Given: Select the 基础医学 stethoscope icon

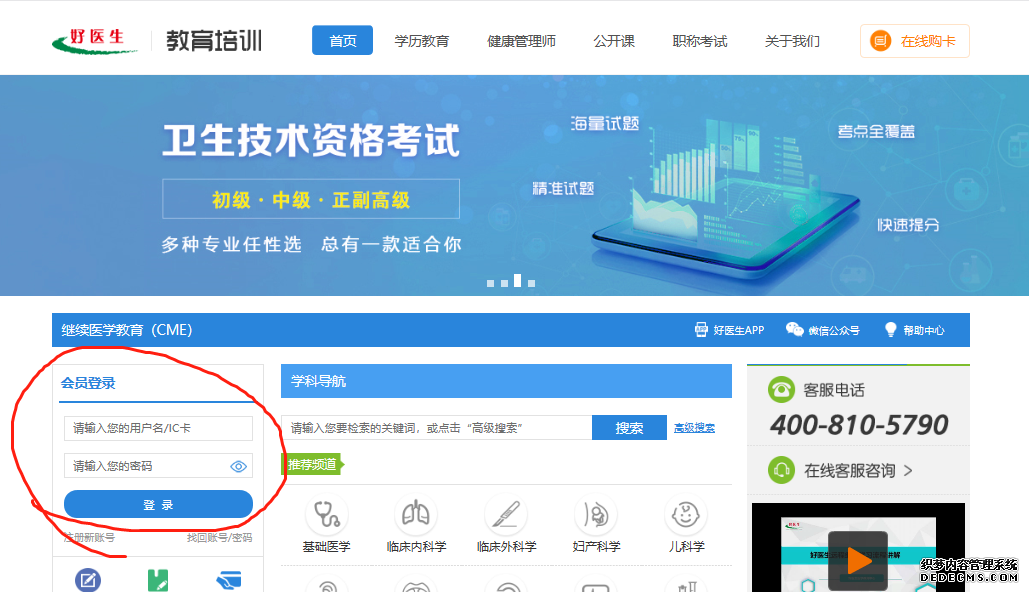Looking at the screenshot, I should (x=326, y=514).
